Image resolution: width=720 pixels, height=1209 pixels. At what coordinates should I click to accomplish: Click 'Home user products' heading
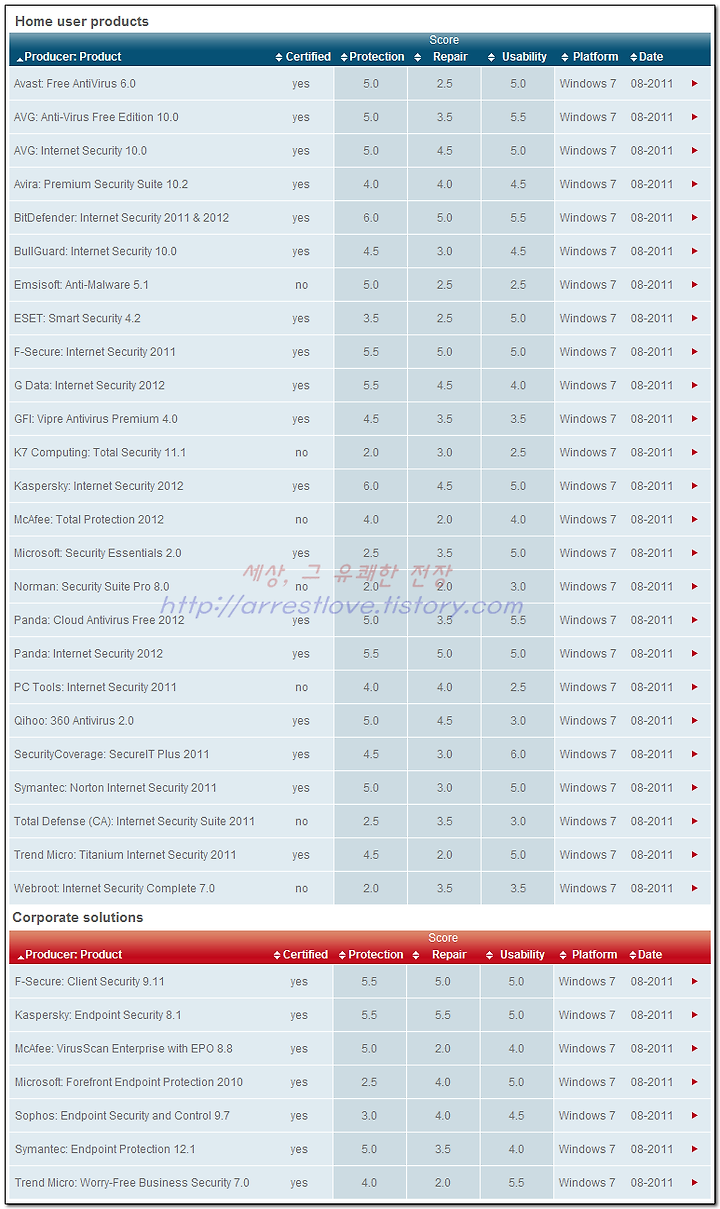(x=82, y=21)
